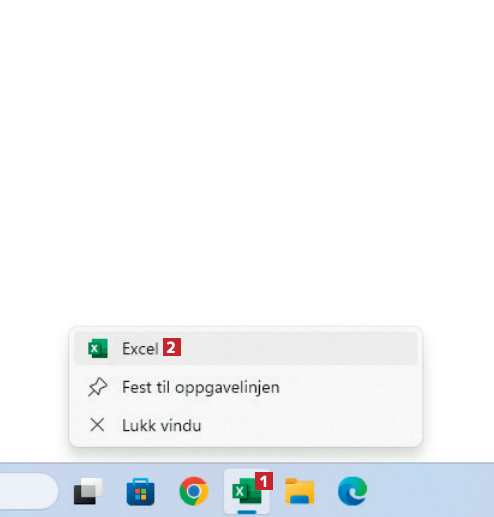494x517 pixels.
Task: Click the red badge numbered 1
Action: click(x=264, y=481)
